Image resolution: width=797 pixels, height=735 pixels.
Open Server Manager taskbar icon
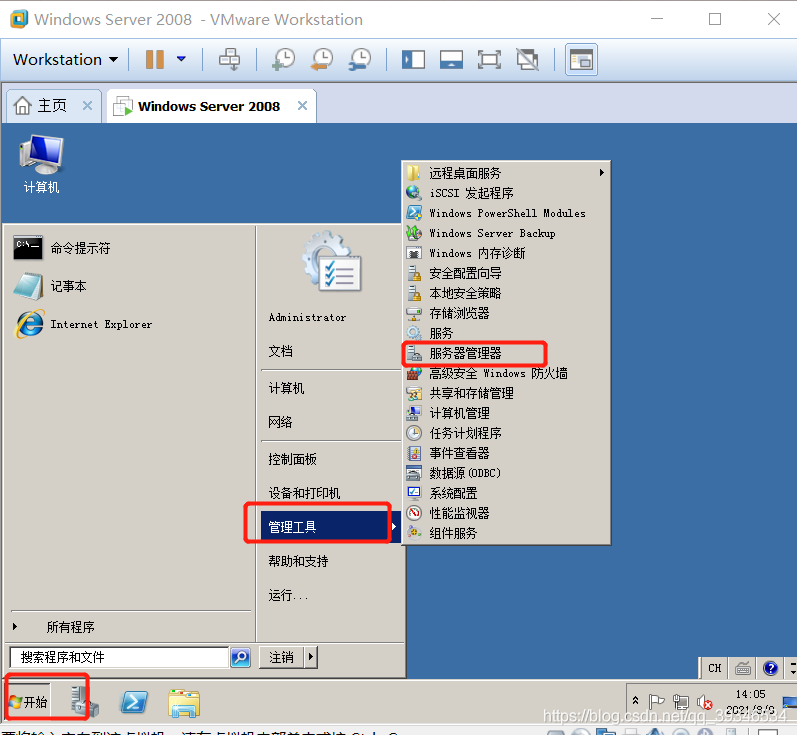pos(83,702)
